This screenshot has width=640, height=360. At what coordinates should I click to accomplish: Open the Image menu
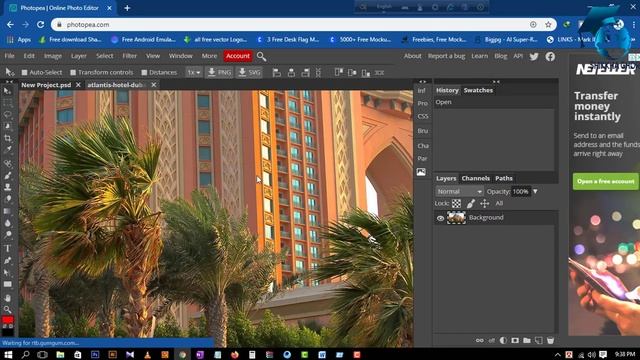click(x=53, y=56)
